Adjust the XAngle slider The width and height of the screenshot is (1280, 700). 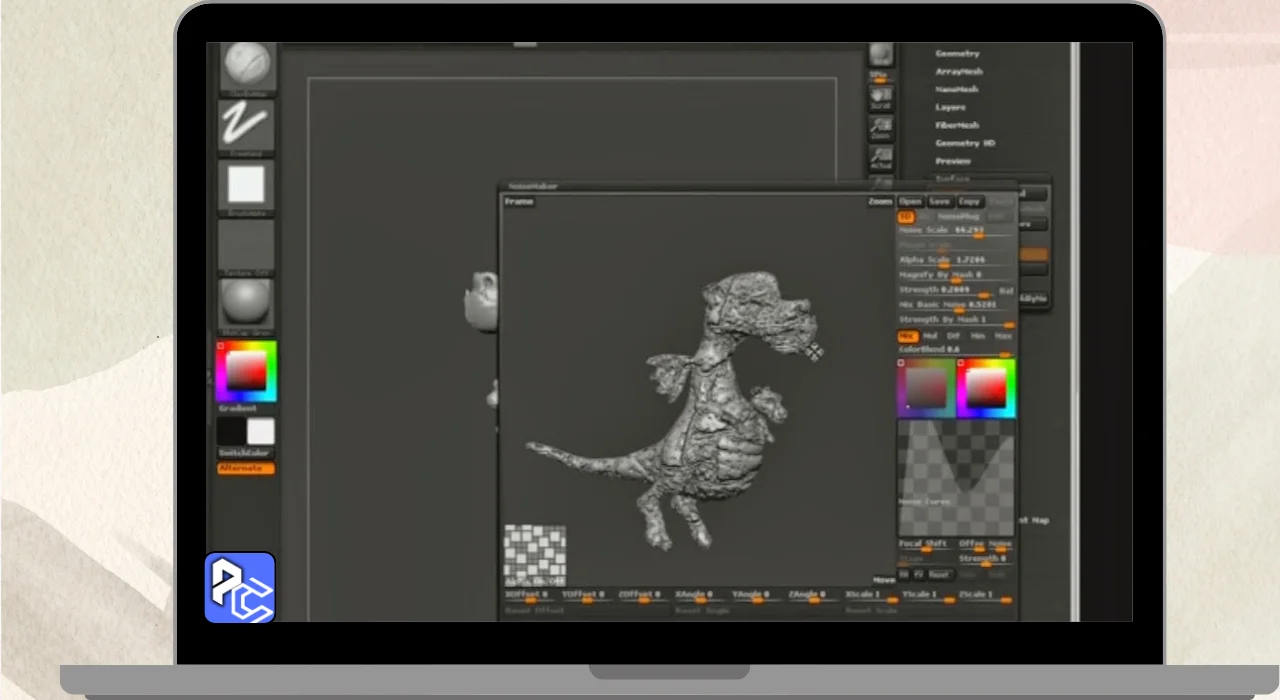(x=701, y=596)
